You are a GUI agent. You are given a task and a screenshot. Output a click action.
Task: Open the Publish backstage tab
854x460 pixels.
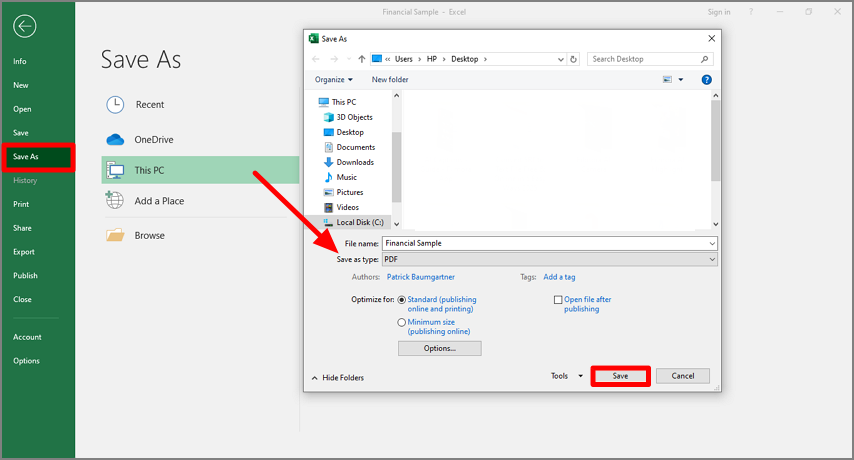(25, 275)
